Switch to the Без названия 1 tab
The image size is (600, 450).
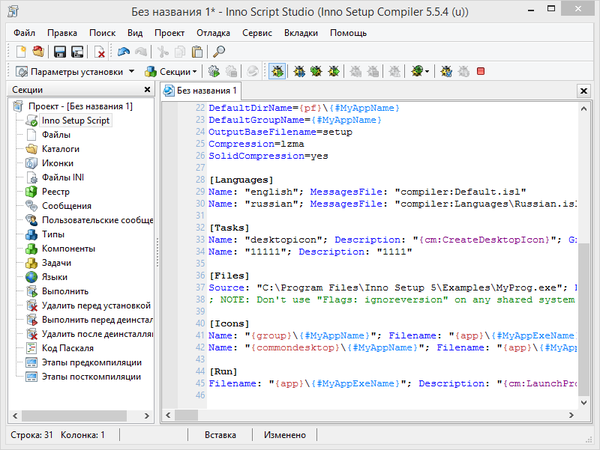tap(207, 91)
